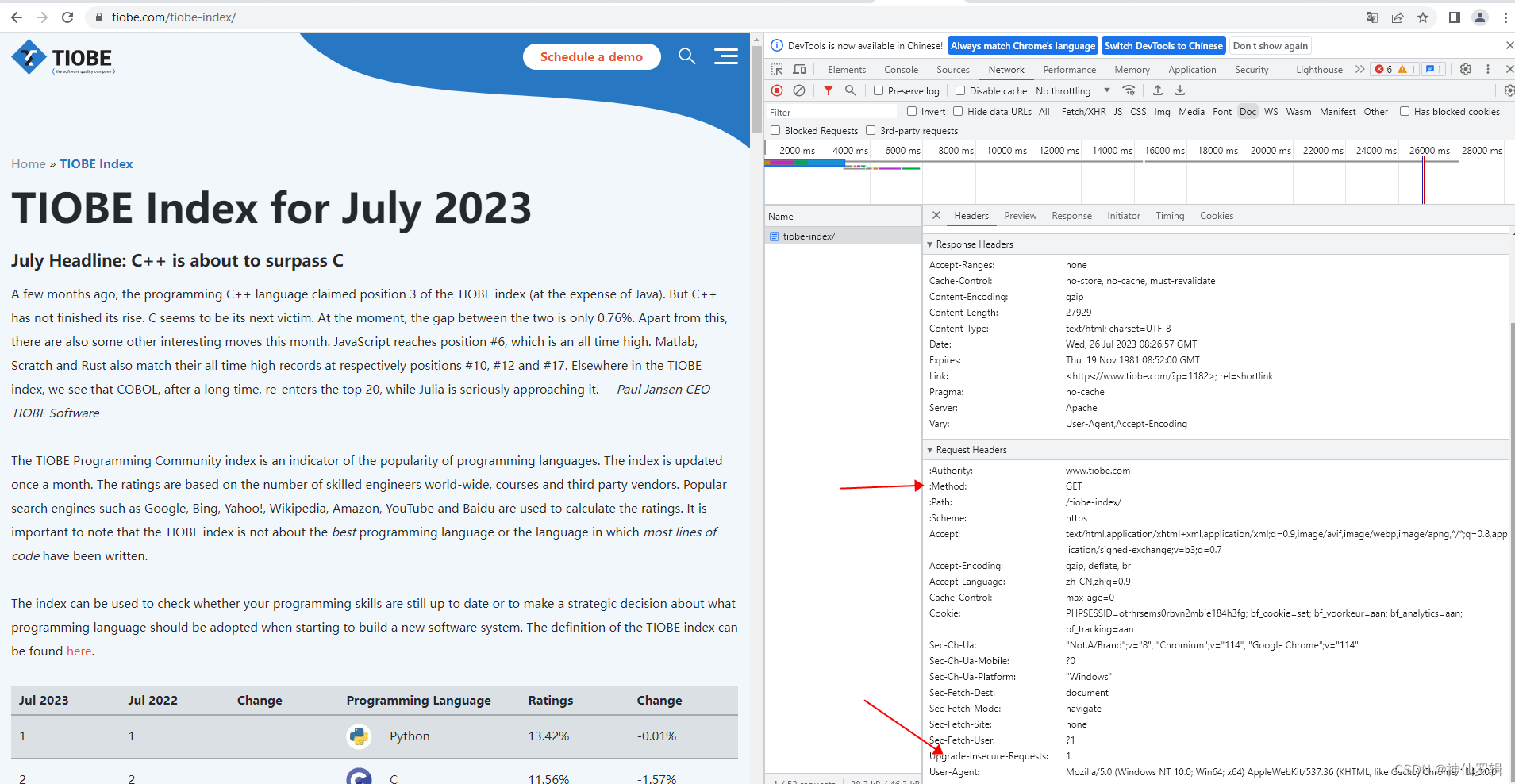Clear the network log
1515x784 pixels.
click(799, 90)
